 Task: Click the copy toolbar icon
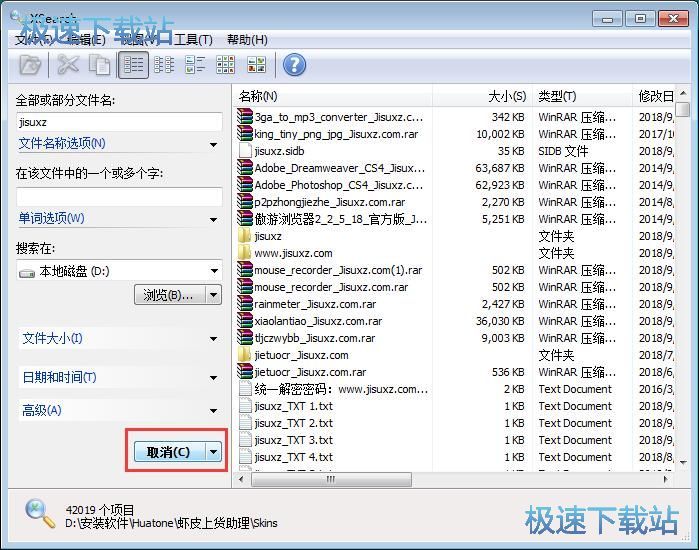coord(99,65)
